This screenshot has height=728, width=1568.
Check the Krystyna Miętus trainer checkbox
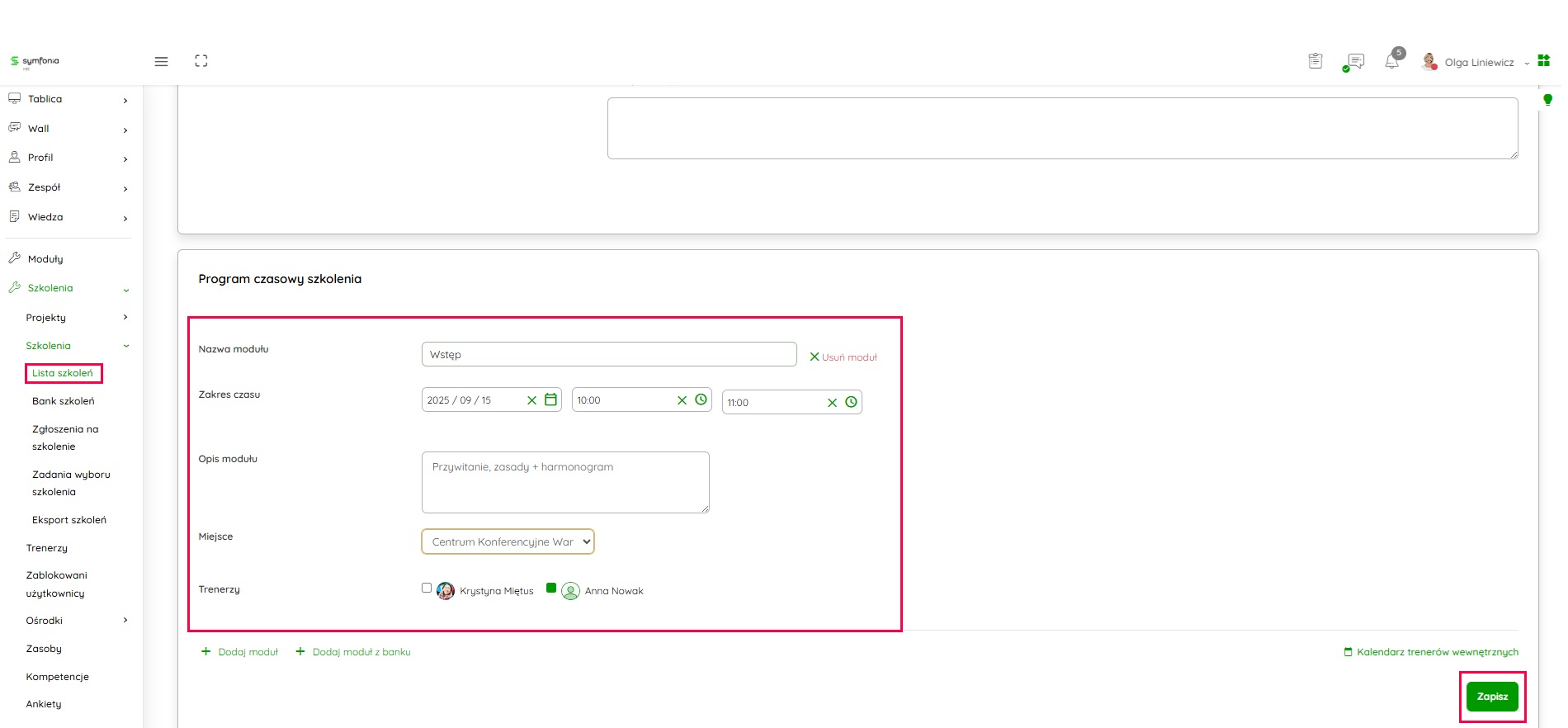pyautogui.click(x=427, y=589)
